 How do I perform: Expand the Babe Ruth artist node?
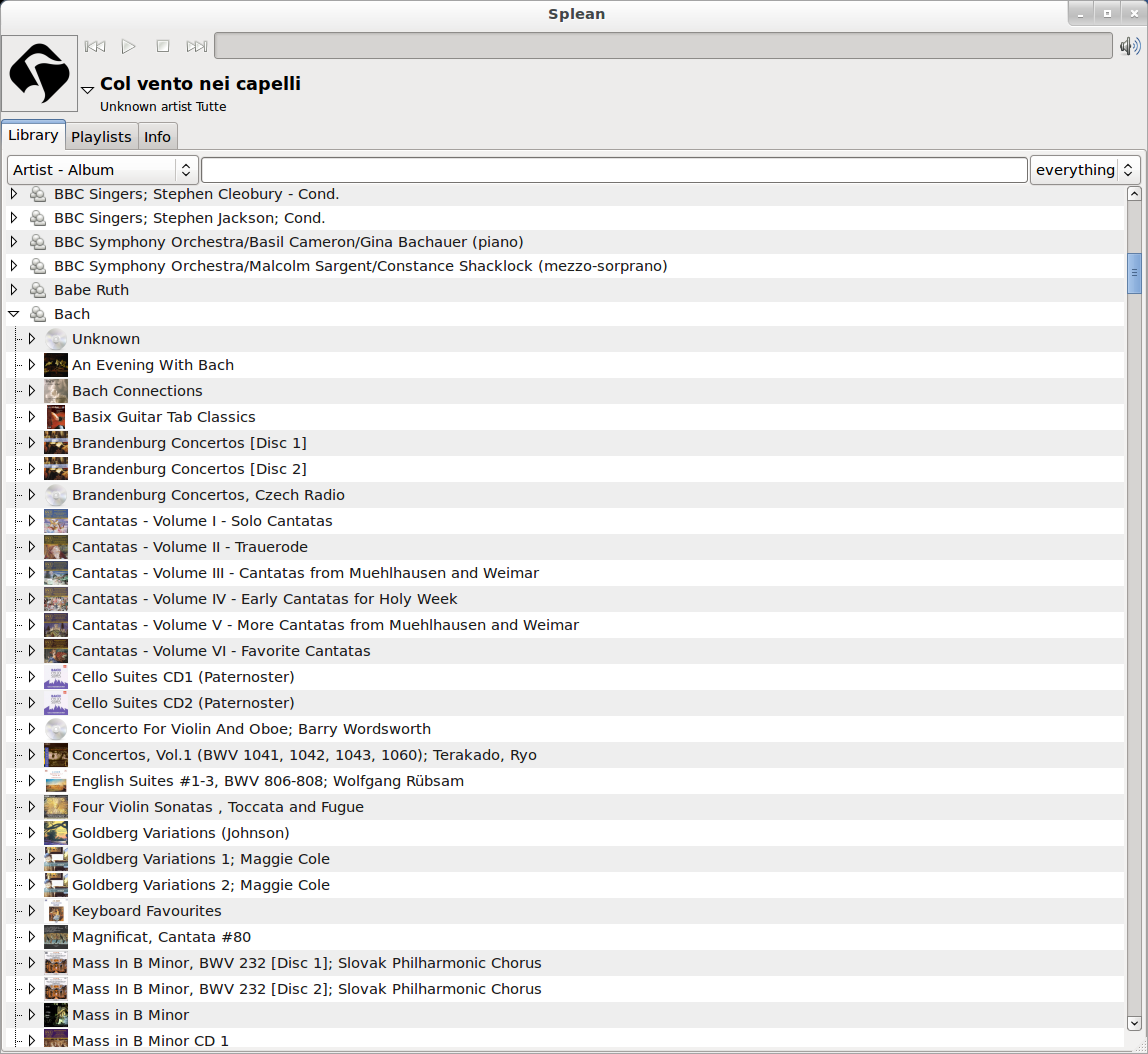pyautogui.click(x=14, y=290)
